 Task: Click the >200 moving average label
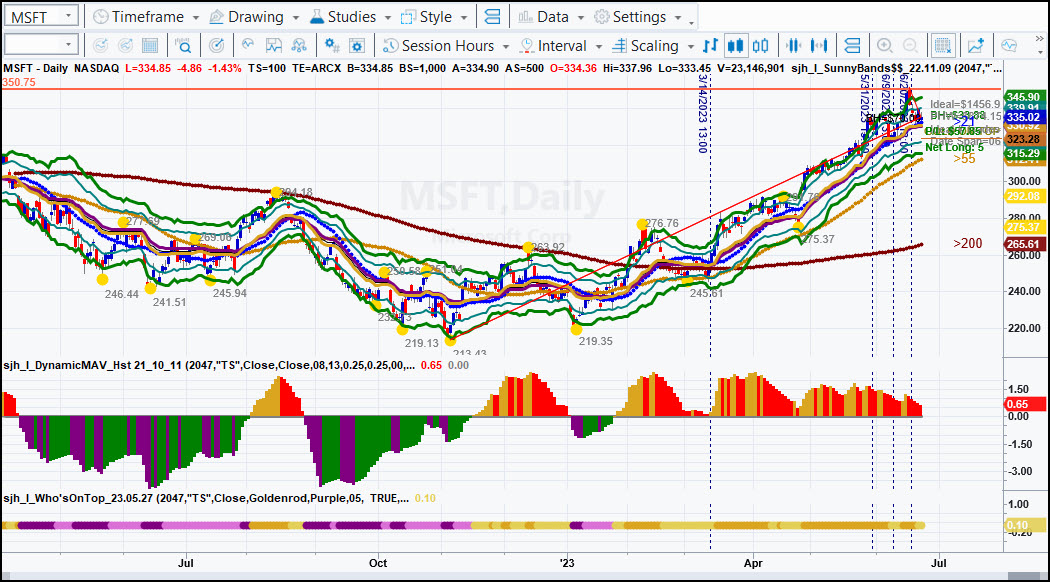point(968,243)
